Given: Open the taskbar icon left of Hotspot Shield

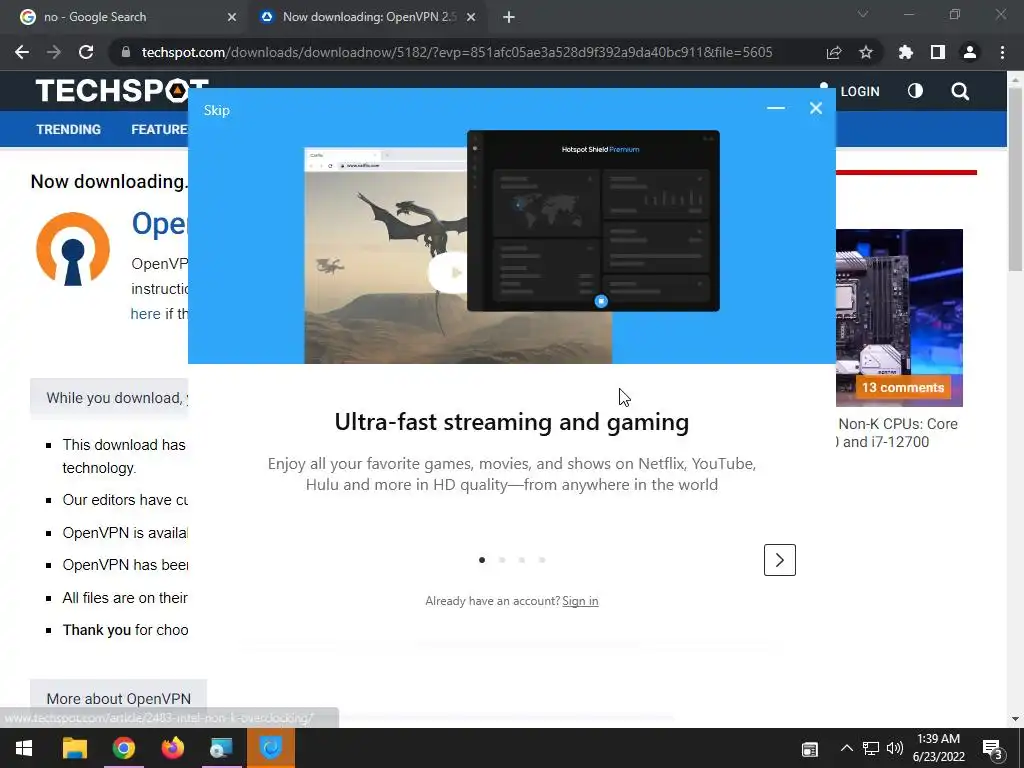Looking at the screenshot, I should [222, 748].
